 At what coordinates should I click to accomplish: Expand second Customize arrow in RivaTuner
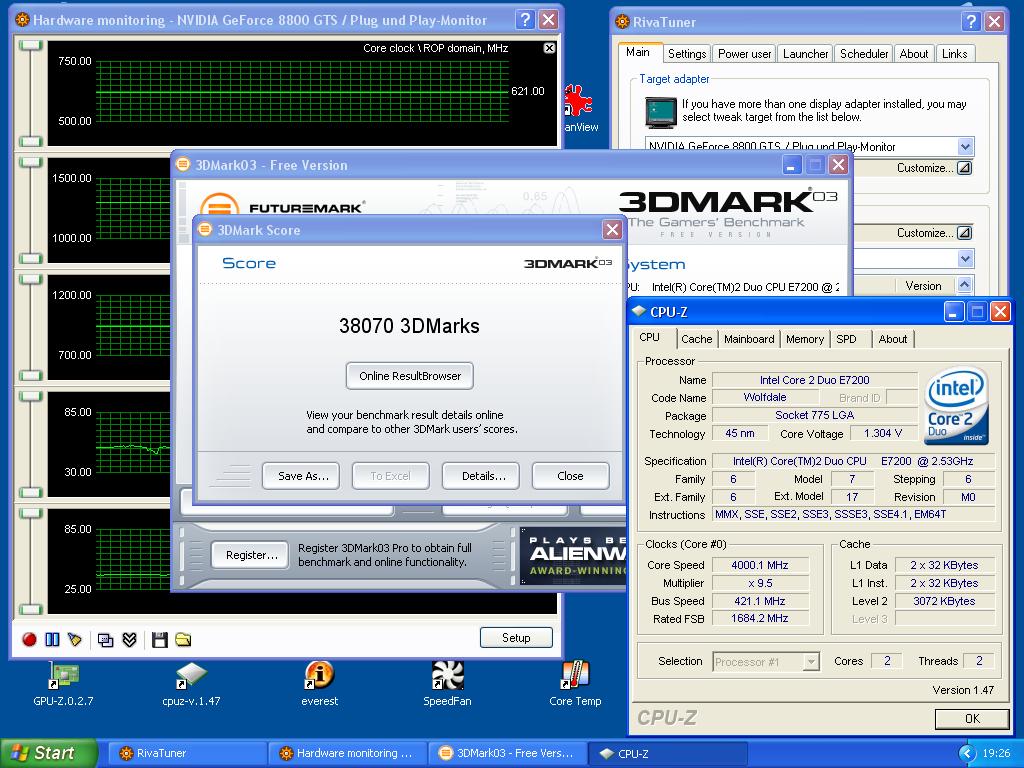(x=965, y=232)
